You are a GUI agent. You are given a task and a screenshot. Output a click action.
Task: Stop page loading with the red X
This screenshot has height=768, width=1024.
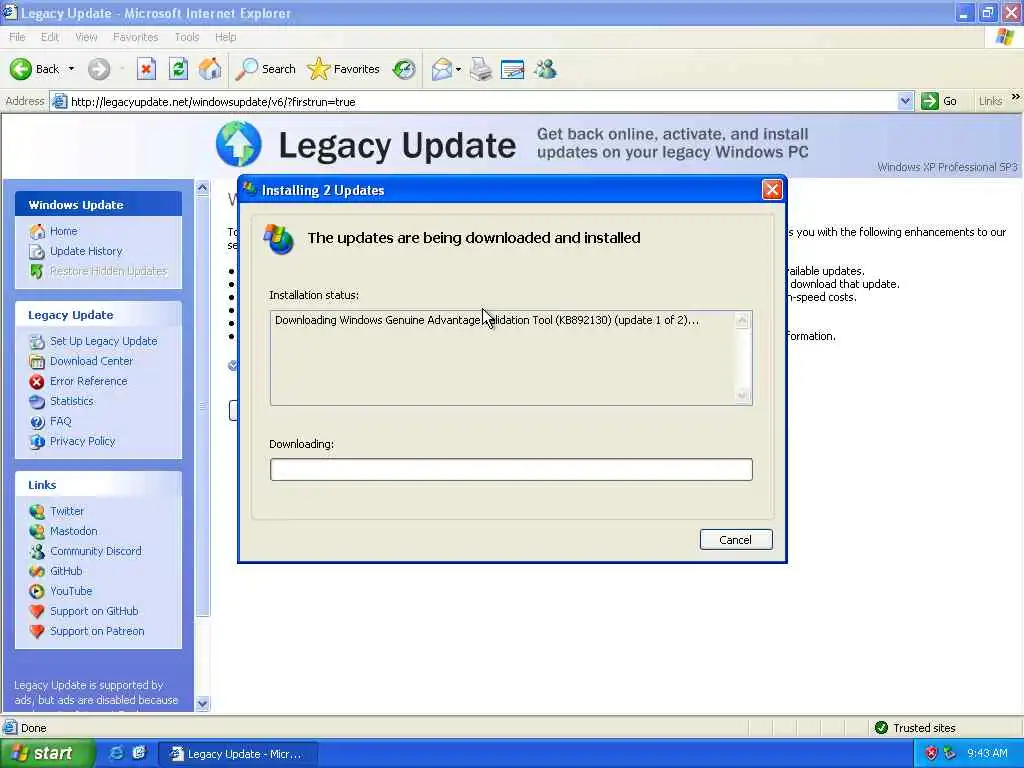coord(146,69)
